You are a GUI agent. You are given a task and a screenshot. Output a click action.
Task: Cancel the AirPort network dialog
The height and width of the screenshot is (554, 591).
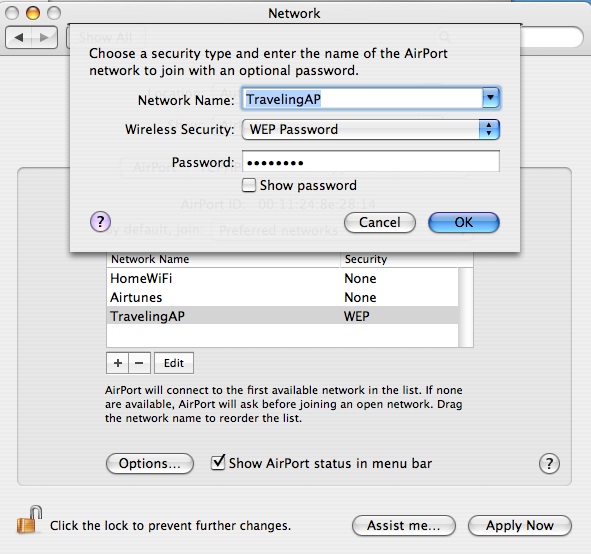pos(380,222)
